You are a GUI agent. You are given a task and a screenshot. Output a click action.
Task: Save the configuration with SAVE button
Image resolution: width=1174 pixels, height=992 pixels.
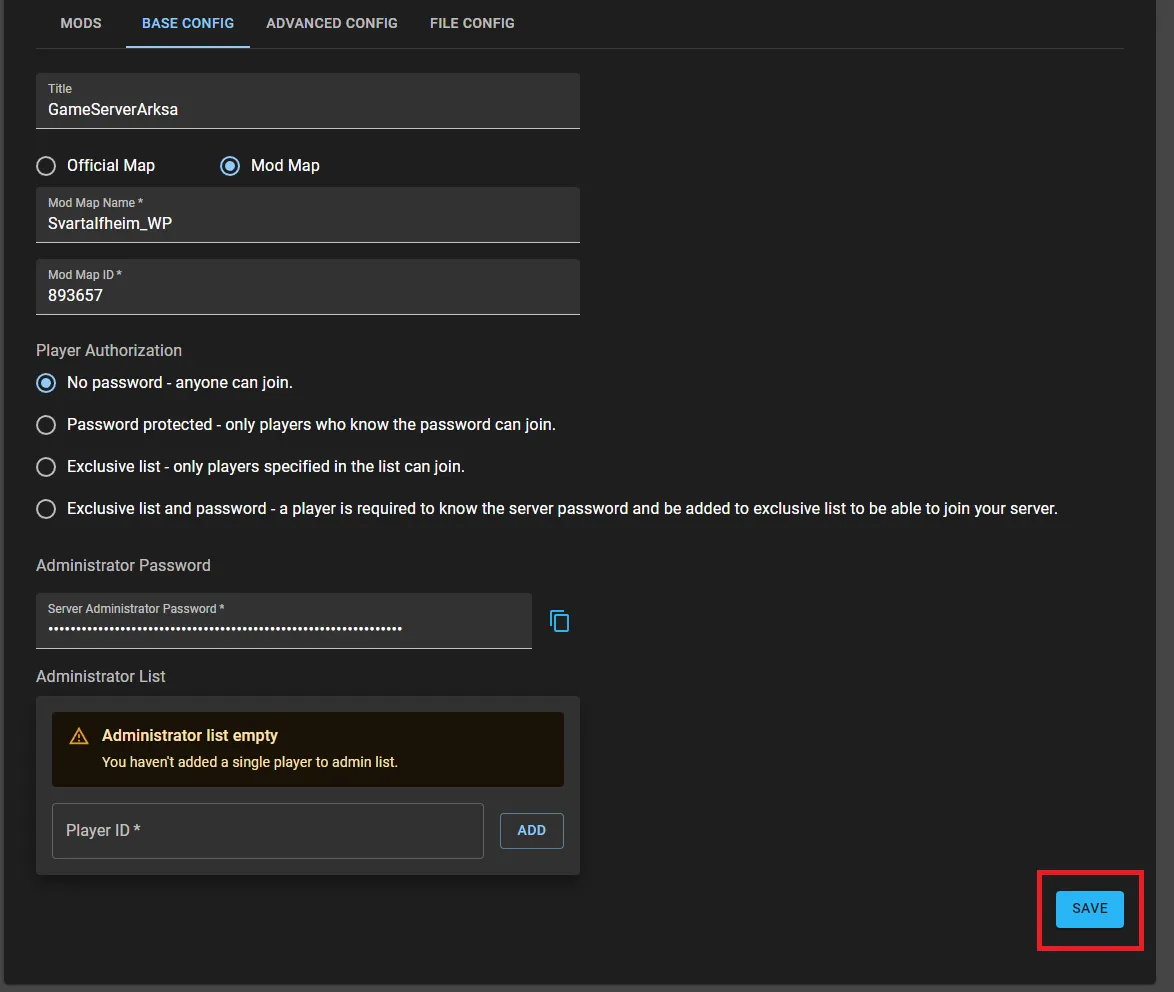point(1089,909)
